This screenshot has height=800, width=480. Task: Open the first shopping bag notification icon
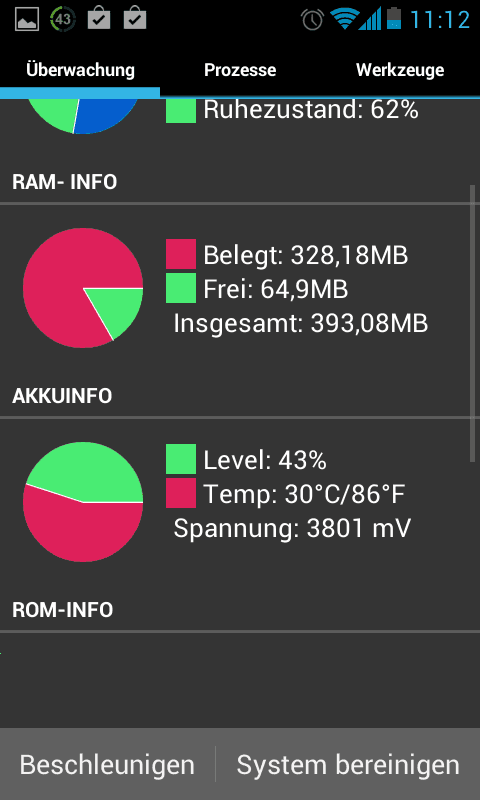tap(99, 18)
